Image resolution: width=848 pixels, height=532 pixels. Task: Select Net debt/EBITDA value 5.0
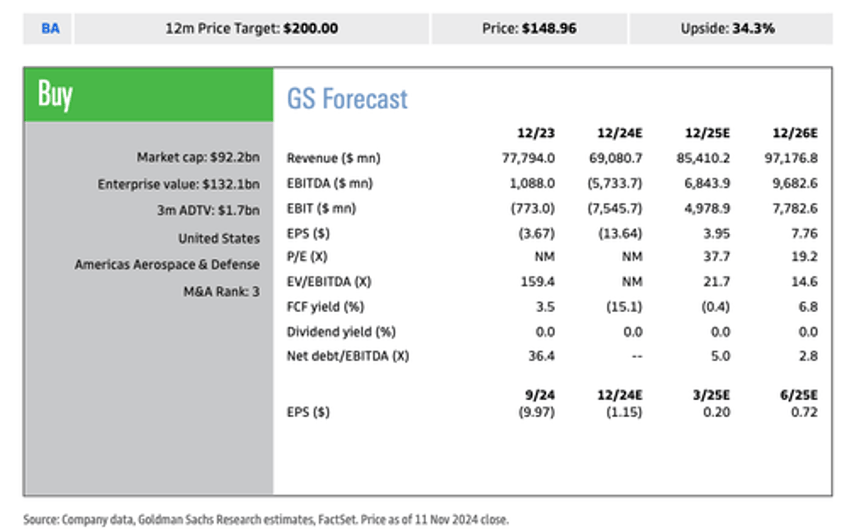click(x=721, y=356)
